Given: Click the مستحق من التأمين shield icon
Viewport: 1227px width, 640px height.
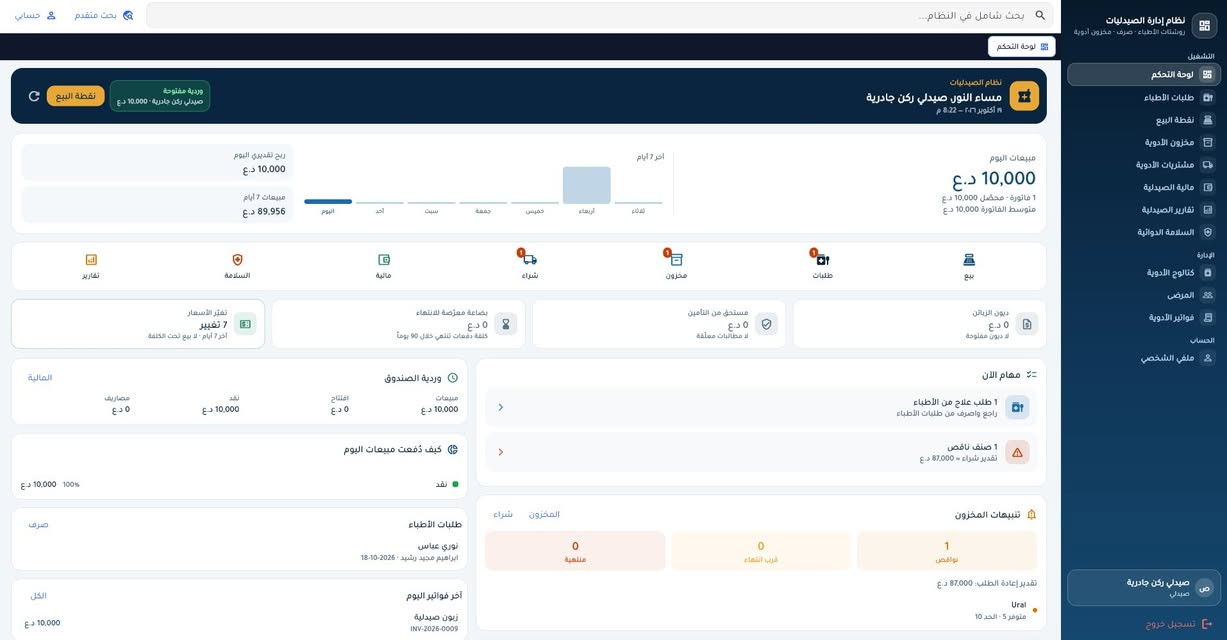Looking at the screenshot, I should [x=767, y=324].
